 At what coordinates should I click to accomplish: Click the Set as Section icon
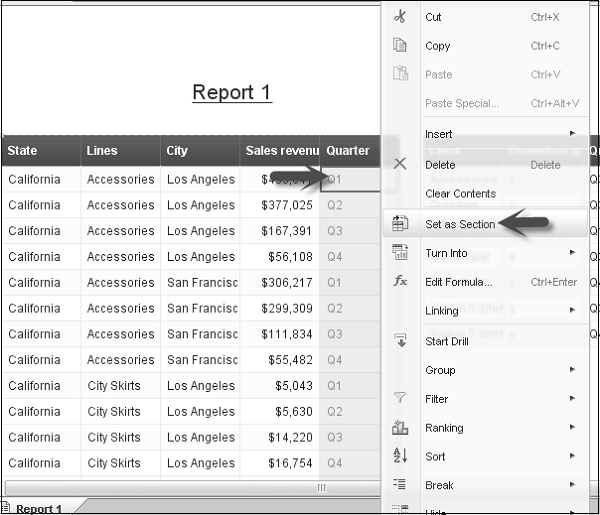[x=400, y=224]
